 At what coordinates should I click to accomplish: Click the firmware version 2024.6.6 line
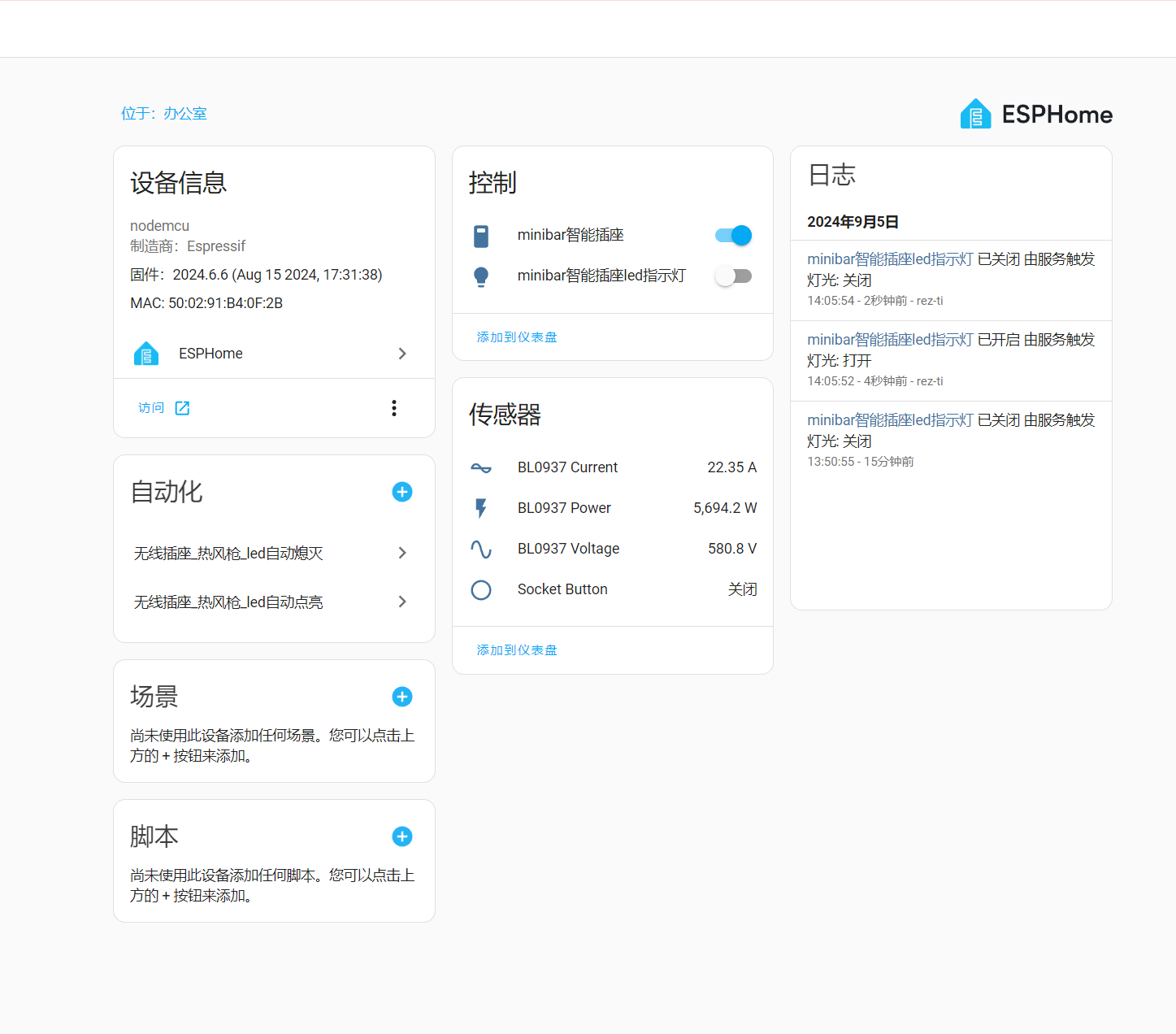pos(256,275)
